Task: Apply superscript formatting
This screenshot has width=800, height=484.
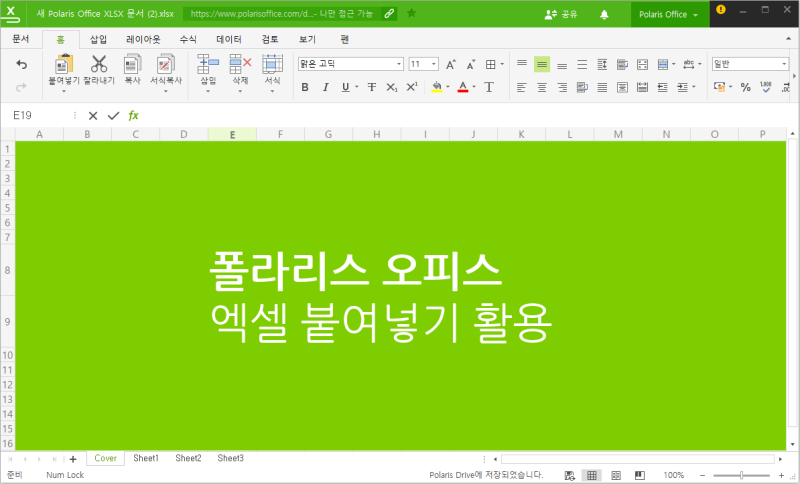Action: coord(412,87)
